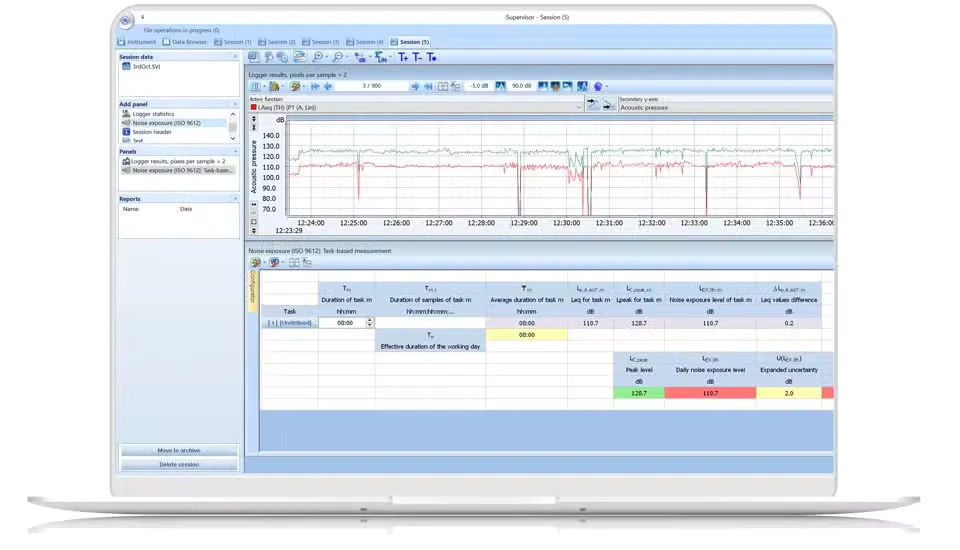This screenshot has width=960, height=550.
Task: Click the Move to archive button
Action: [179, 450]
